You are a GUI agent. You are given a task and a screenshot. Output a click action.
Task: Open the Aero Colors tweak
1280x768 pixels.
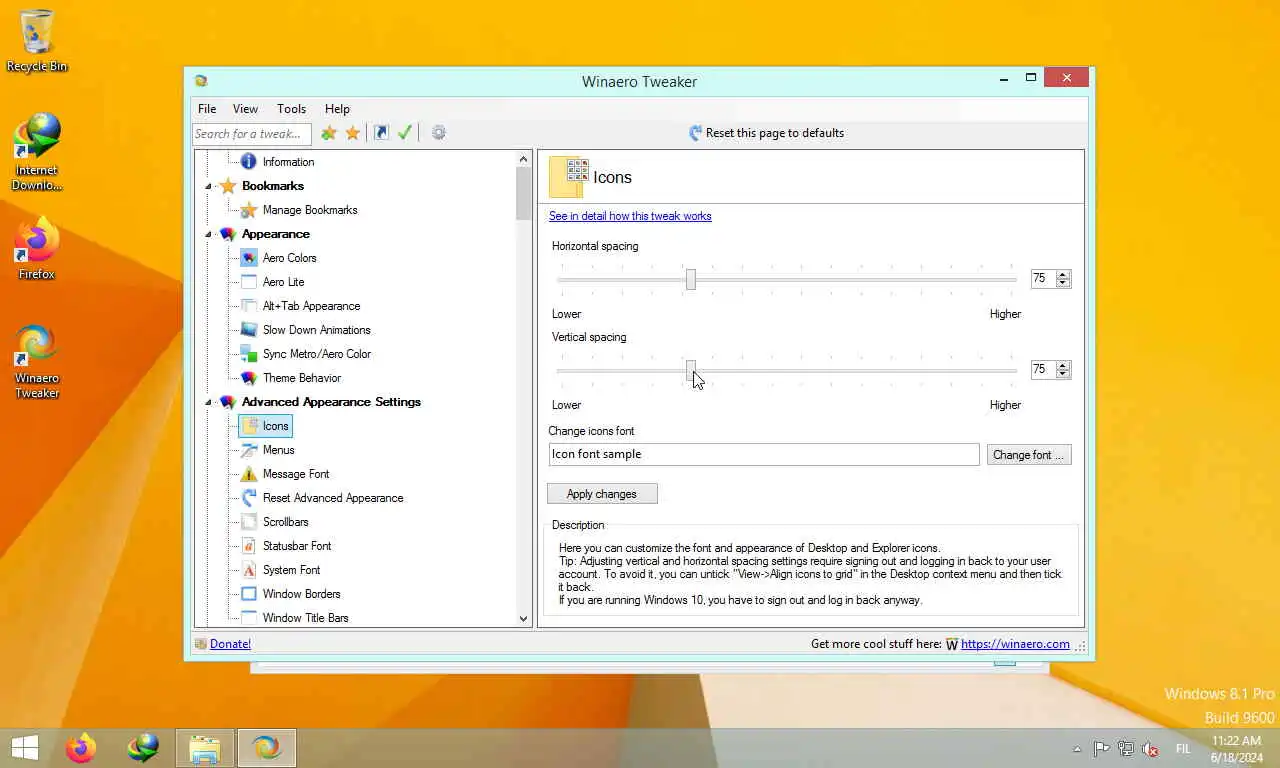tap(289, 258)
